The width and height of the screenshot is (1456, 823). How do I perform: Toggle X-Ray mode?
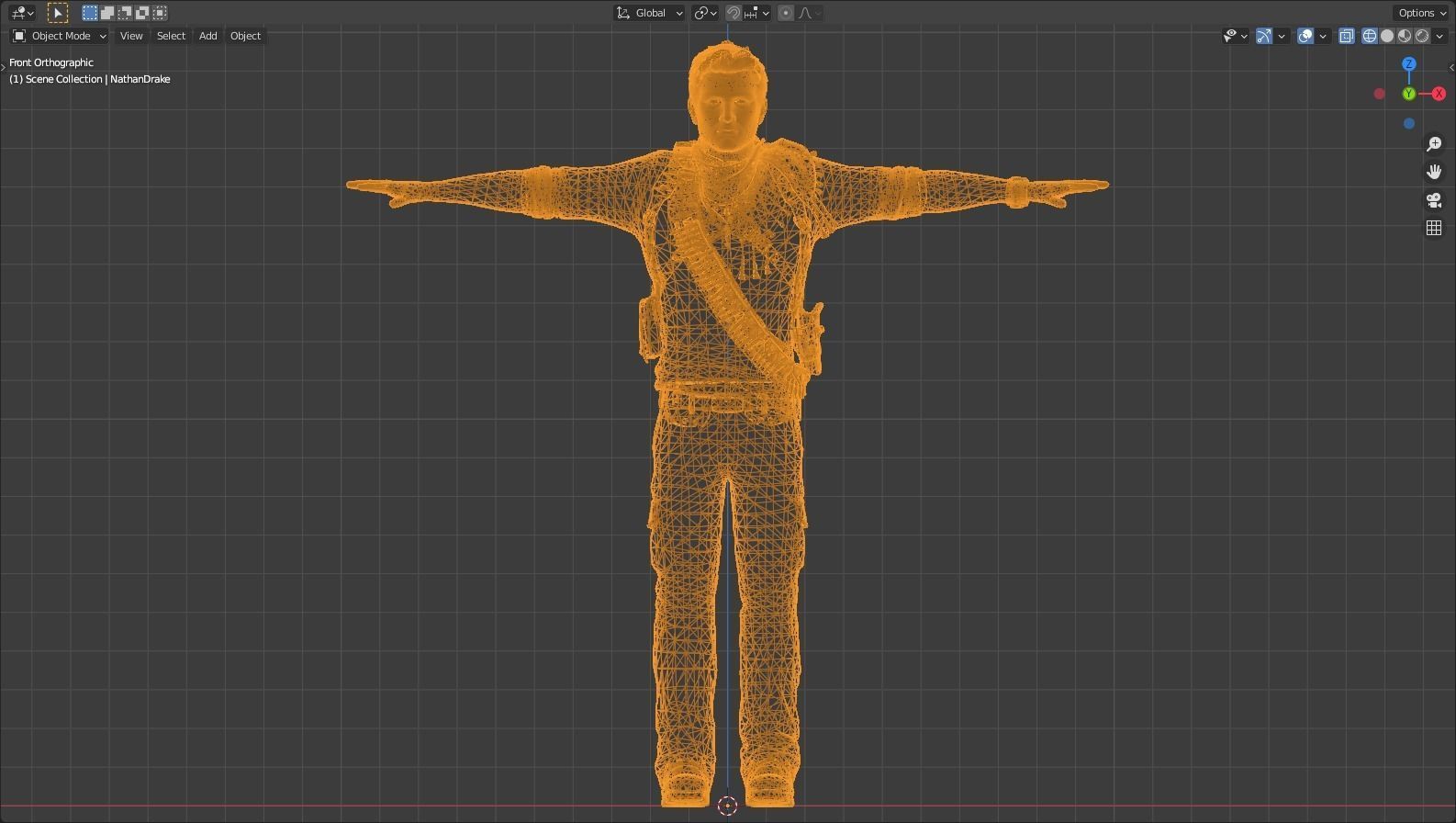tap(1347, 36)
